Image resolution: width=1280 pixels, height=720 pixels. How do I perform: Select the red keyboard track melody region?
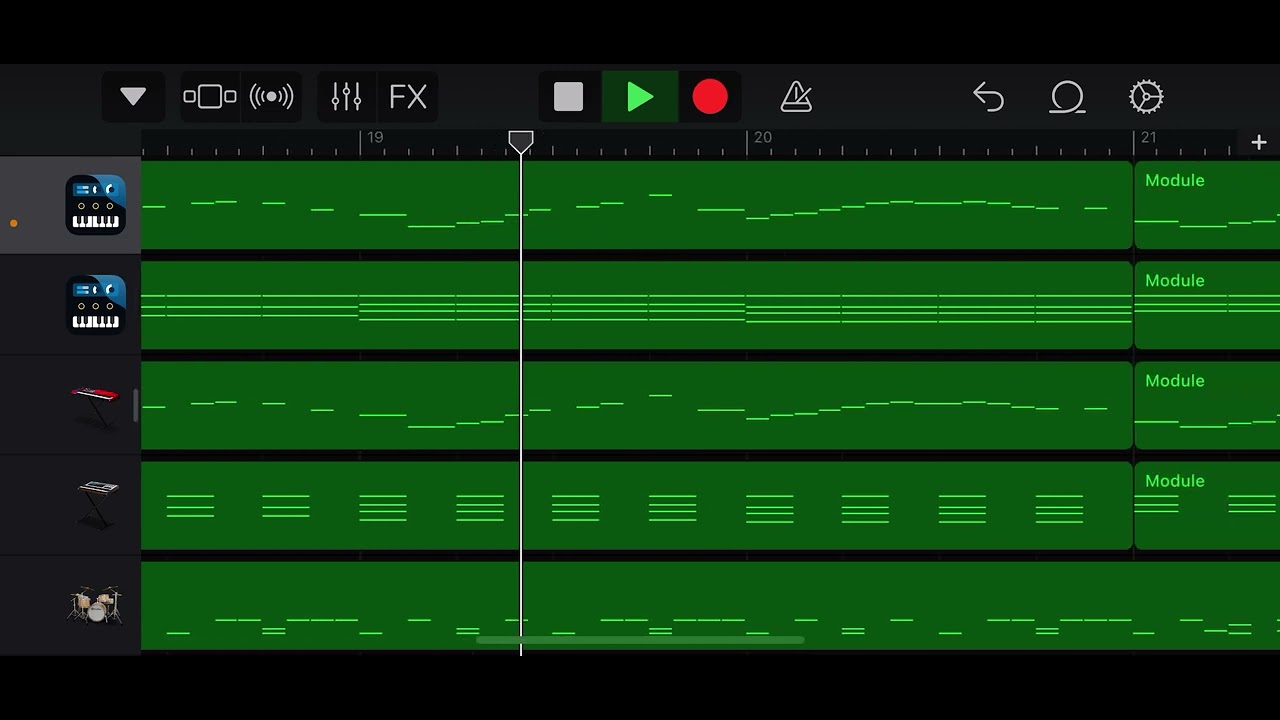point(637,405)
